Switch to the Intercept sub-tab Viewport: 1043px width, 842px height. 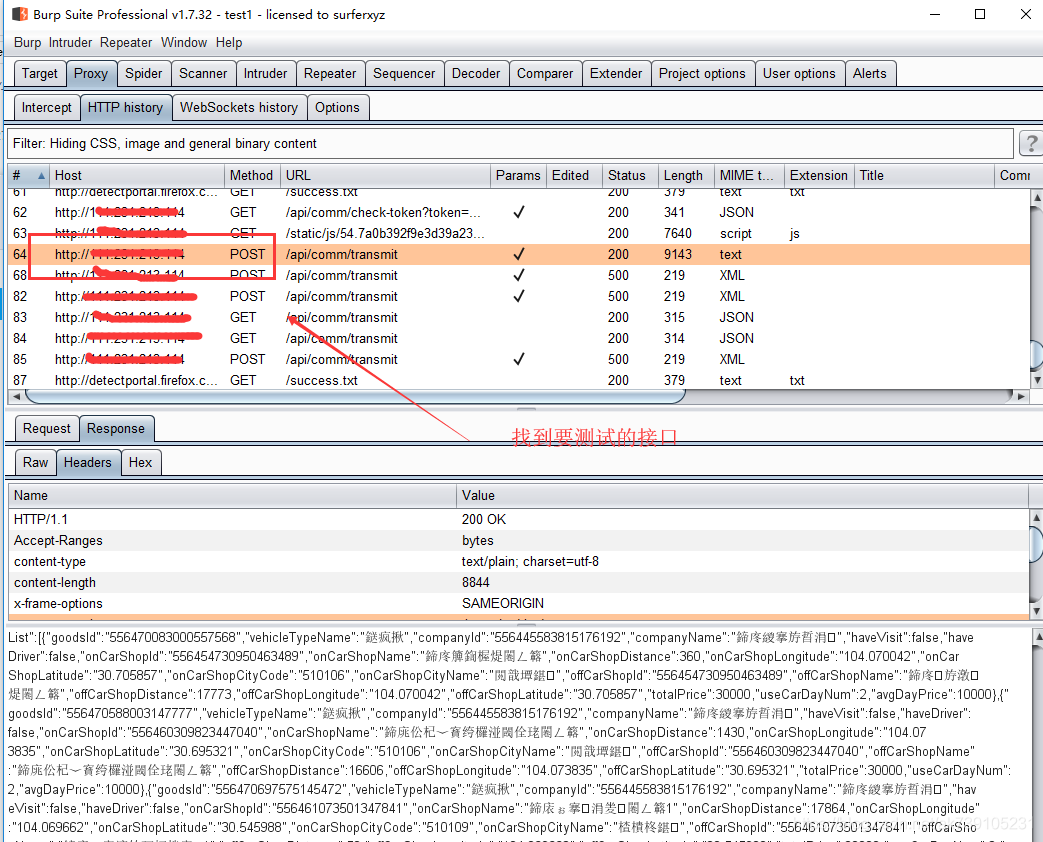(47, 107)
